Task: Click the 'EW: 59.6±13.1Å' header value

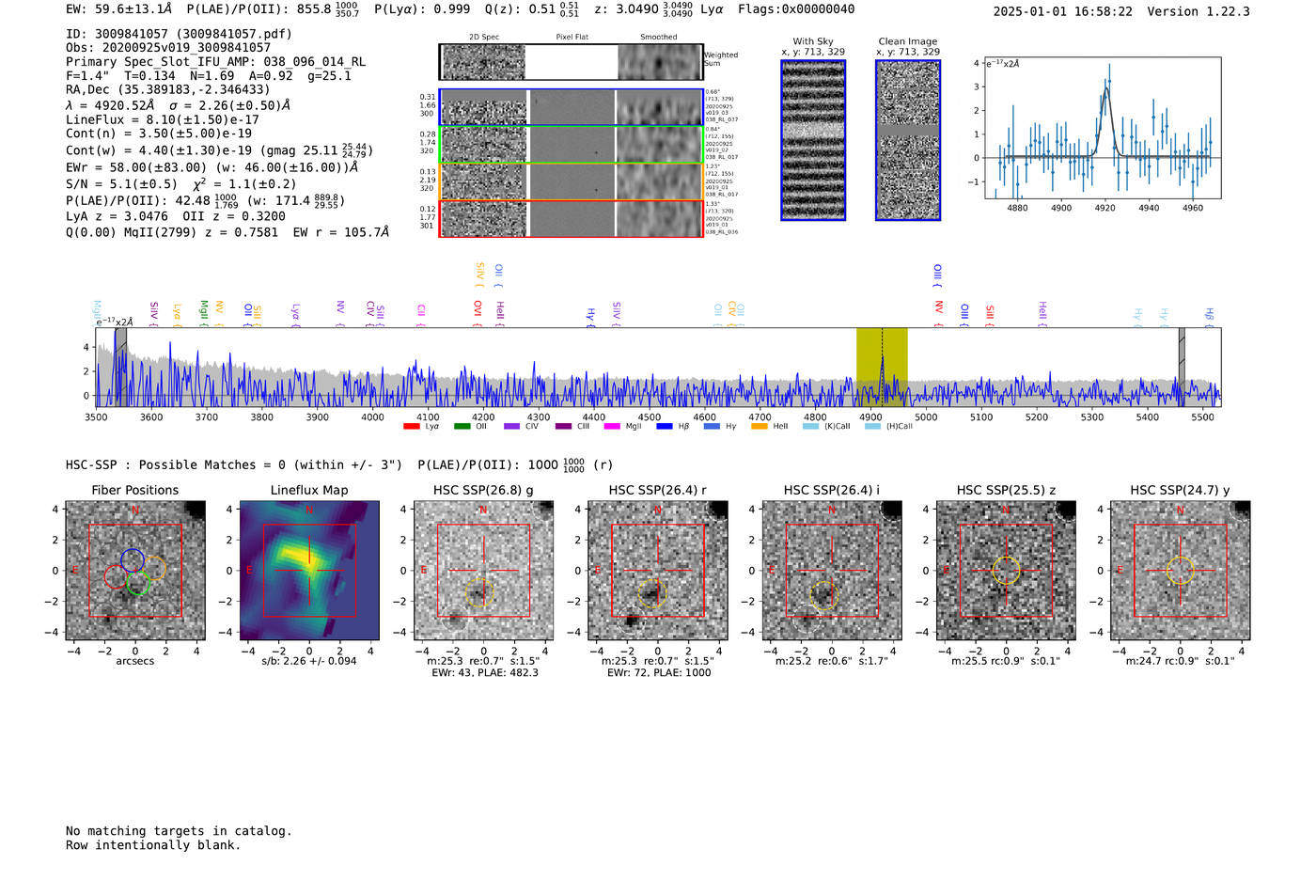Action: (x=119, y=9)
